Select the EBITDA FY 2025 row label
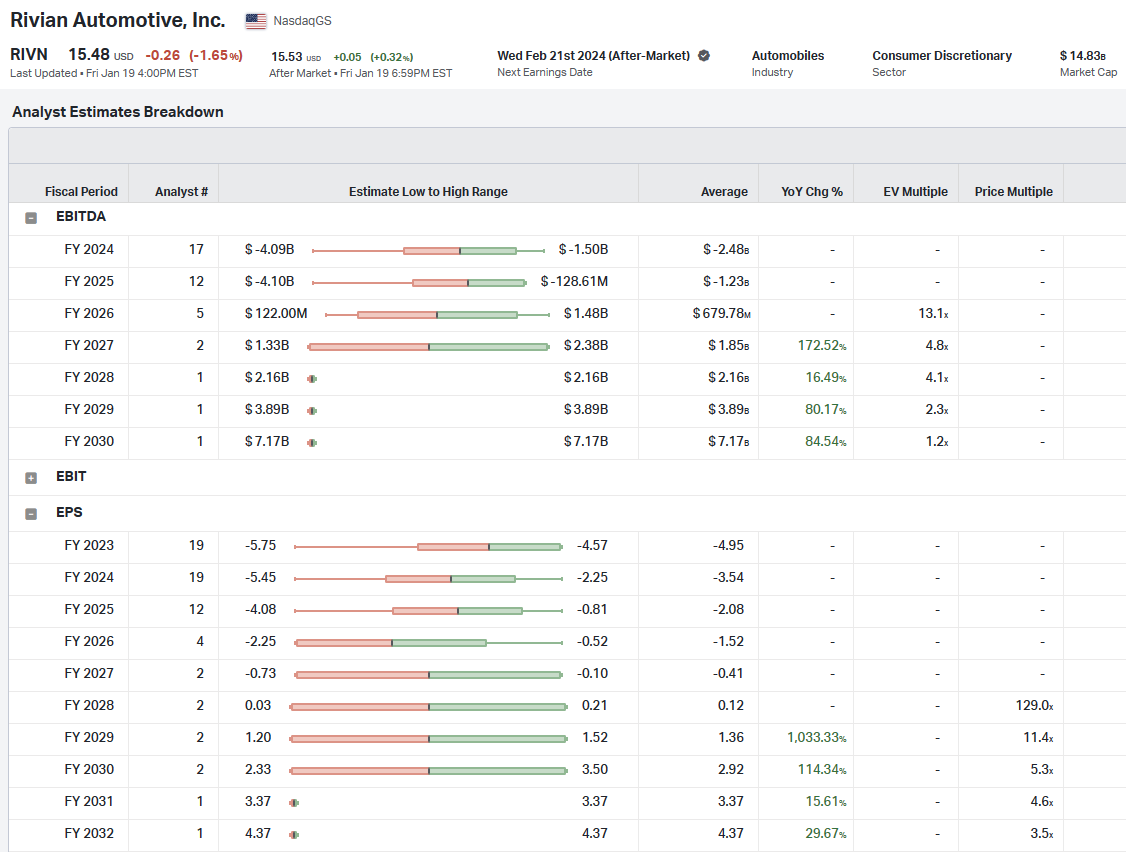The width and height of the screenshot is (1126, 852). [x=89, y=282]
